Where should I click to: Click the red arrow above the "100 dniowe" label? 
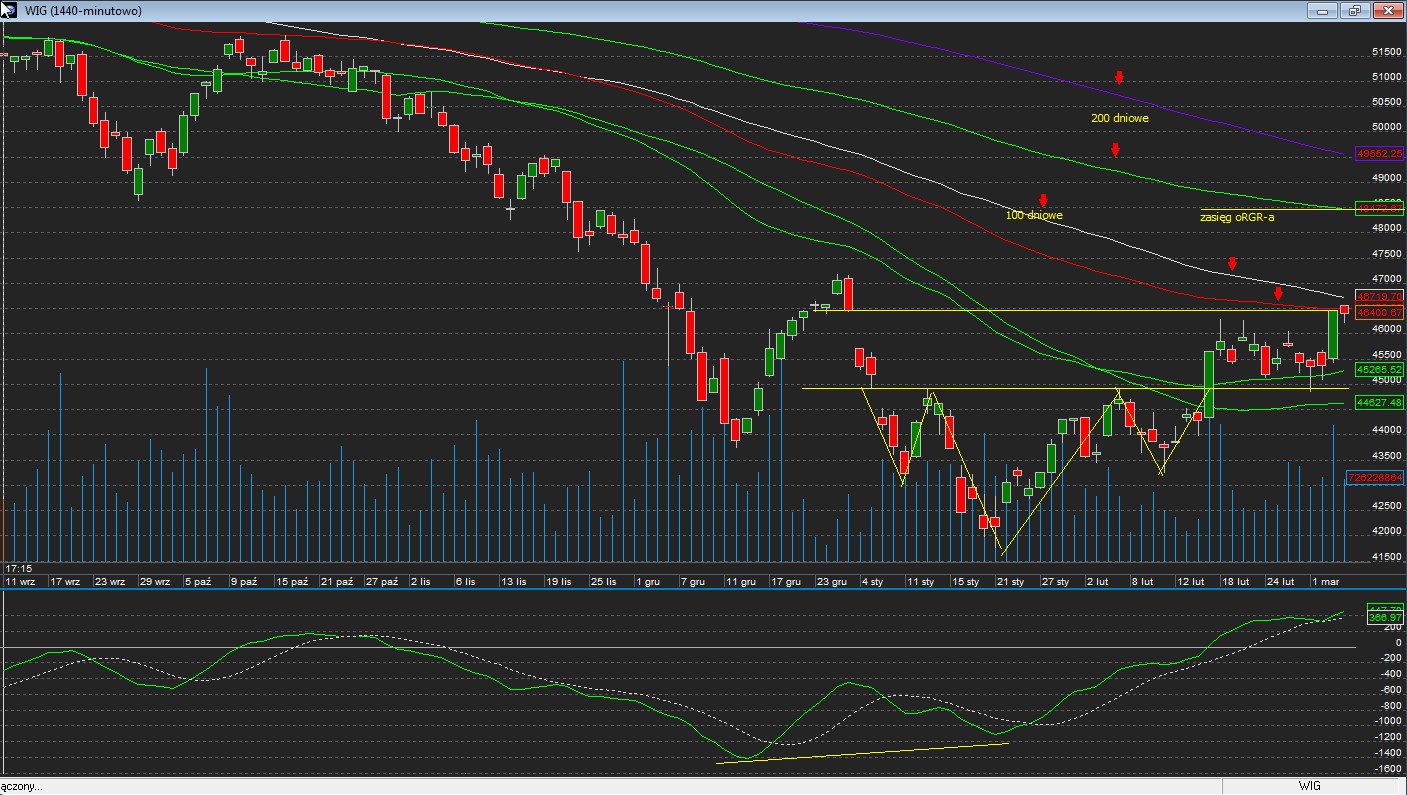tap(1042, 200)
